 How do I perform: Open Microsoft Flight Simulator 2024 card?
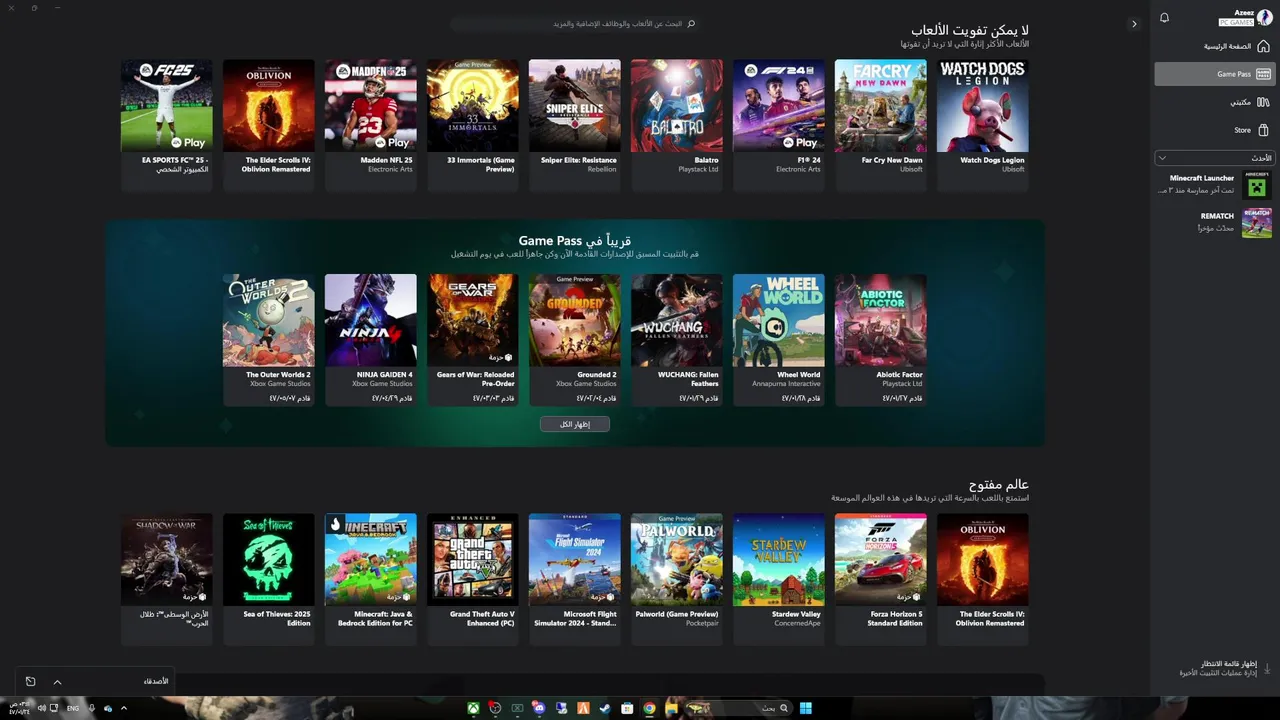point(575,578)
